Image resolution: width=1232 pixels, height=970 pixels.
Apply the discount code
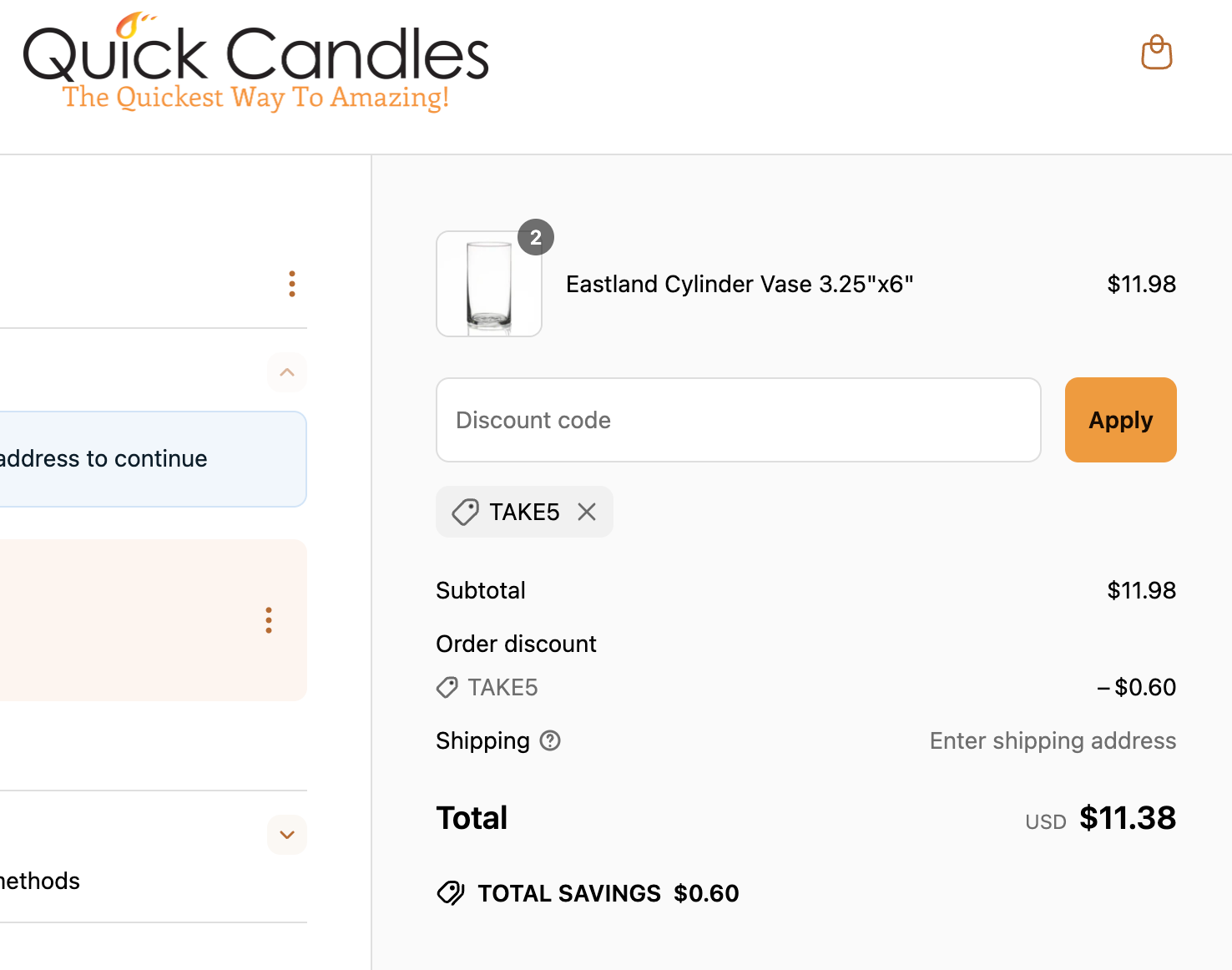pyautogui.click(x=1120, y=420)
